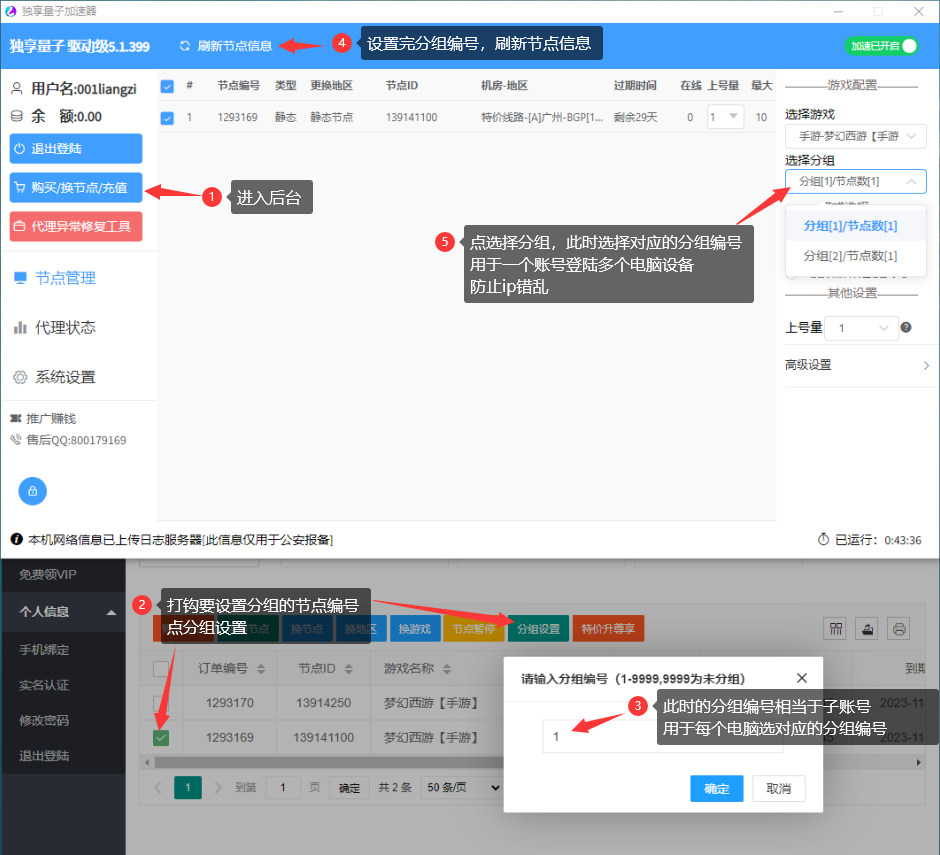Image resolution: width=940 pixels, height=855 pixels.
Task: Open the 代理异常修复工具 button
Action: click(76, 227)
